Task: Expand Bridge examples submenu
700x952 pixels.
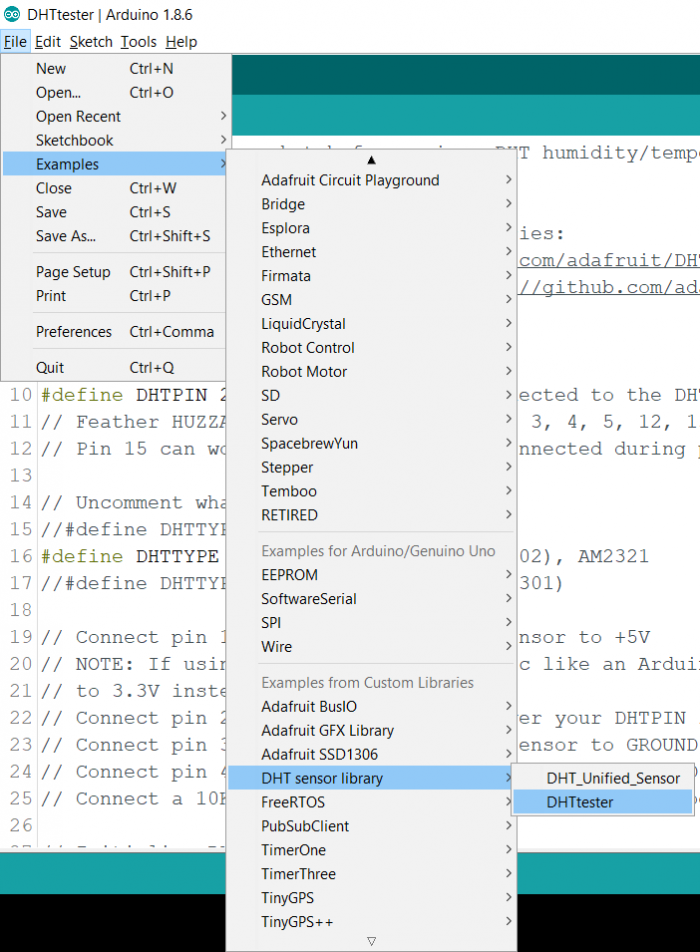Action: click(372, 204)
